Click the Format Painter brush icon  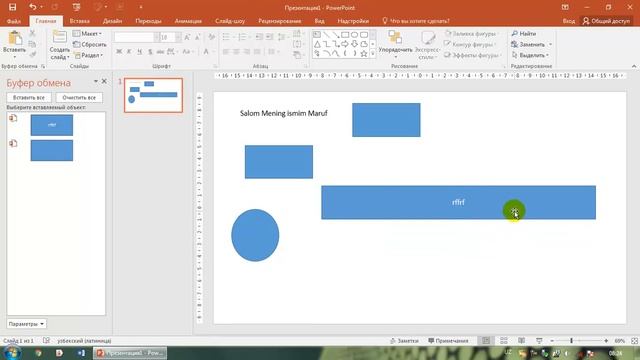32,55
